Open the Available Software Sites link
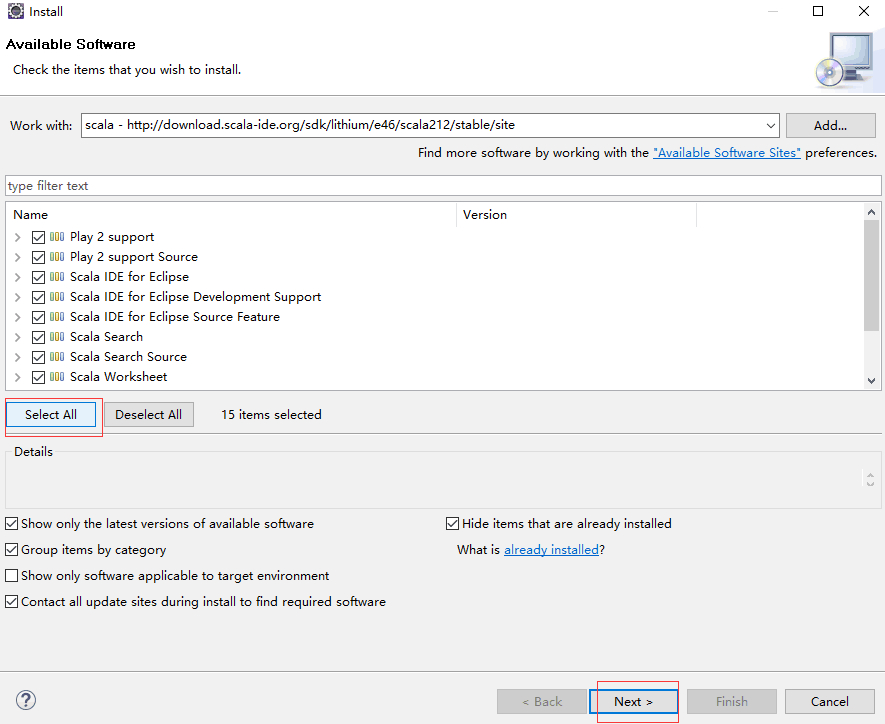The image size is (885, 724). 726,153
